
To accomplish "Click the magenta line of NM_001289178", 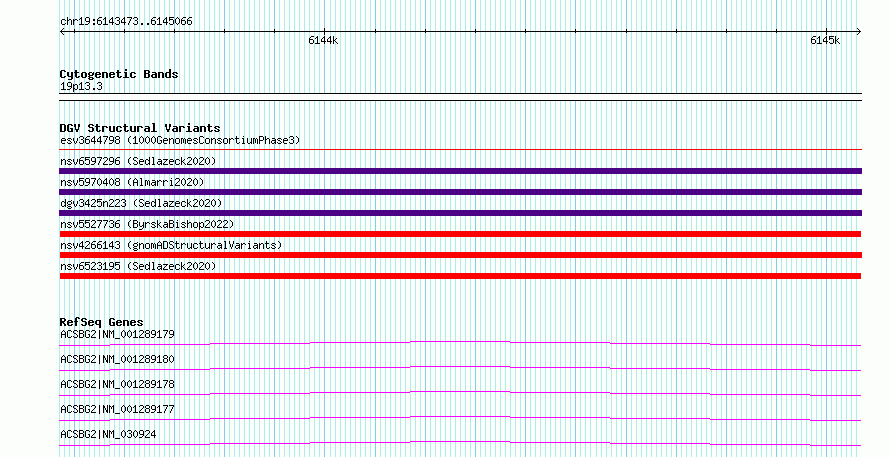I will pyautogui.click(x=460, y=393).
